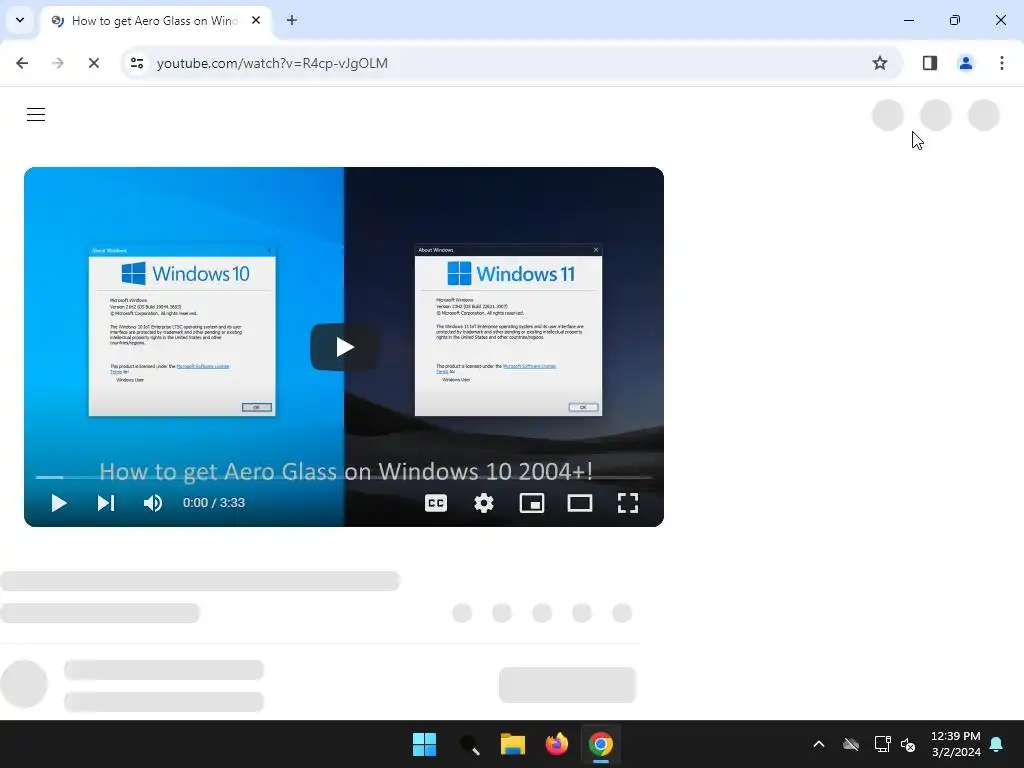Switch to theater mode

point(580,503)
